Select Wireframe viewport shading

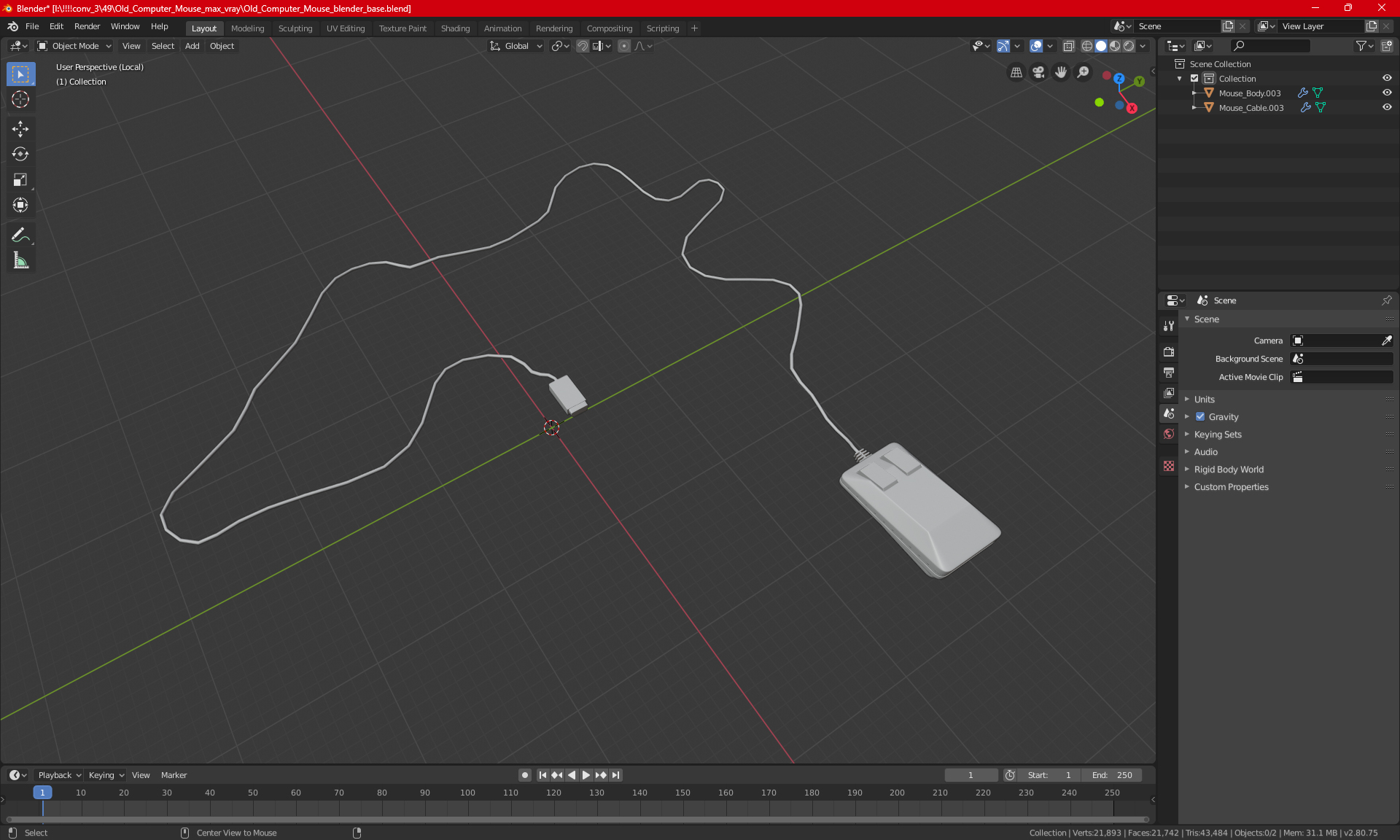pyautogui.click(x=1086, y=46)
